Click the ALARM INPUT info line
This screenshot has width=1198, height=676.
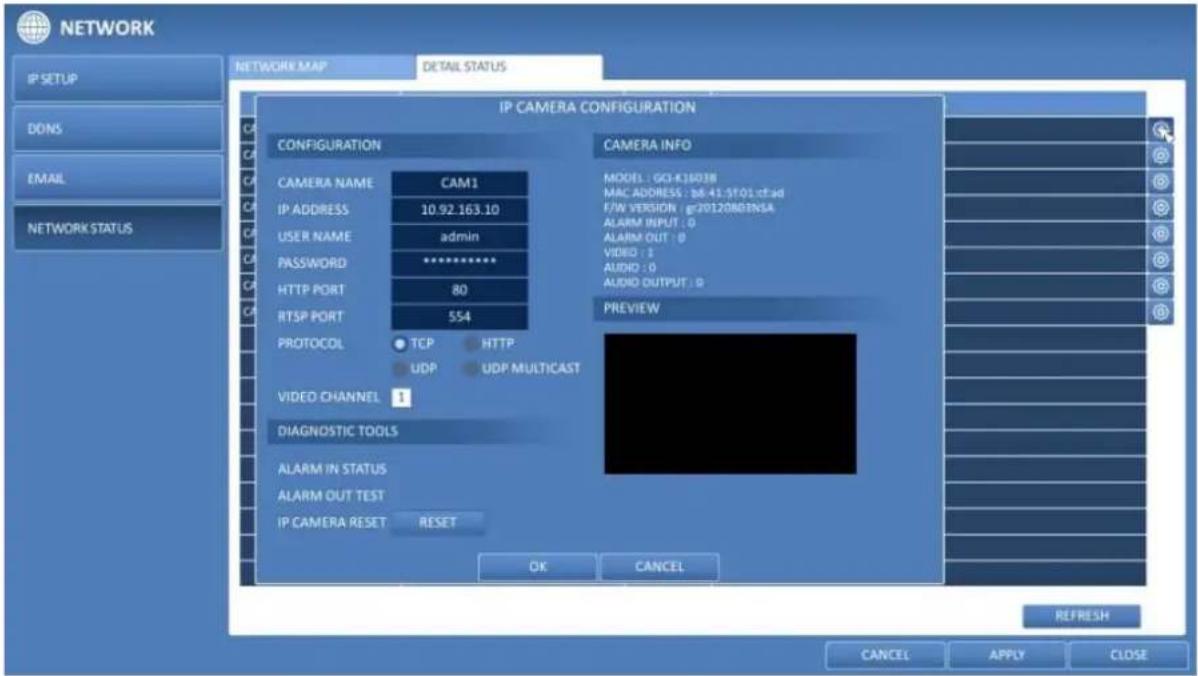pyautogui.click(x=649, y=223)
